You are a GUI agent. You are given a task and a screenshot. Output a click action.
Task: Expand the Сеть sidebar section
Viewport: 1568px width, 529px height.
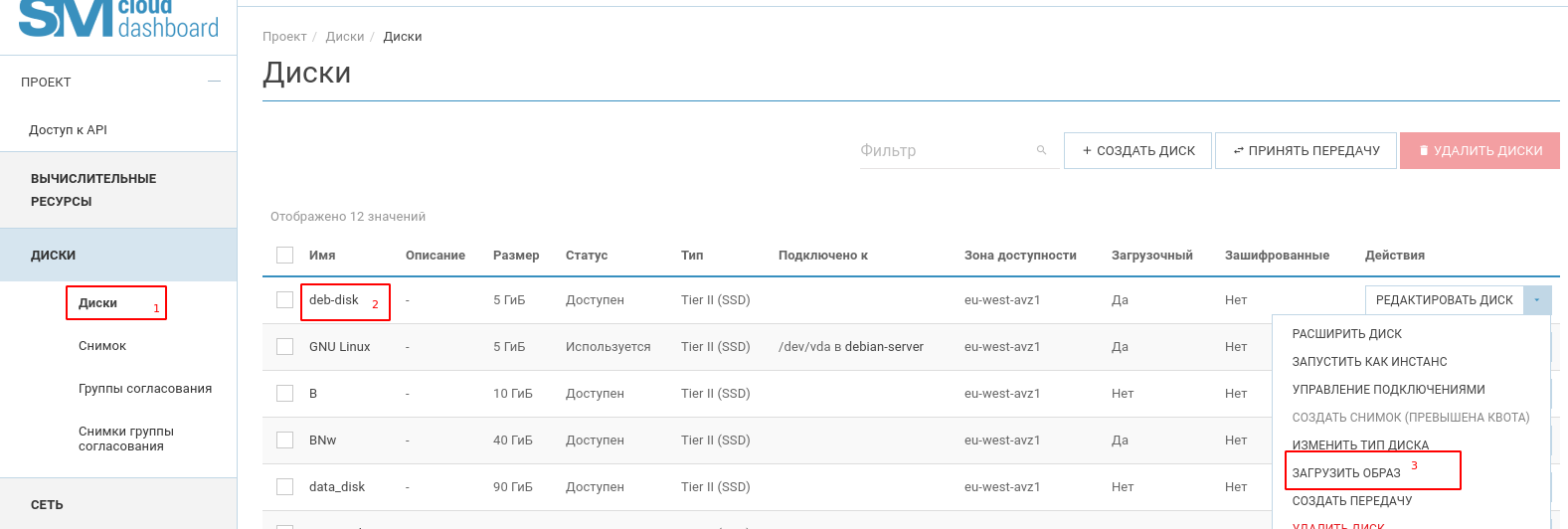pos(47,505)
